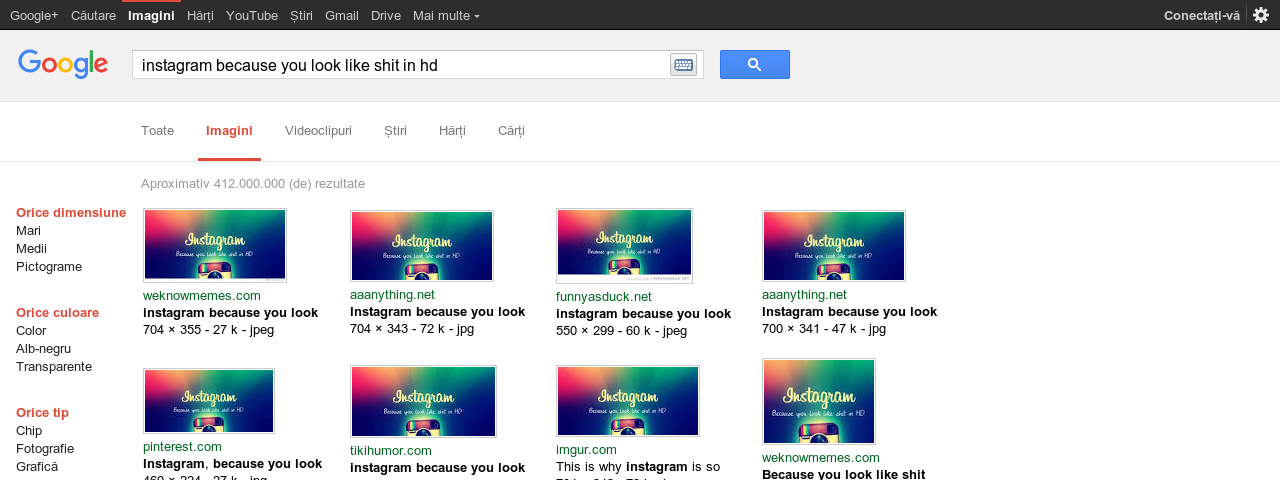Expand the Mai multe dropdown
Screen dimensions: 1280x480
[x=446, y=15]
